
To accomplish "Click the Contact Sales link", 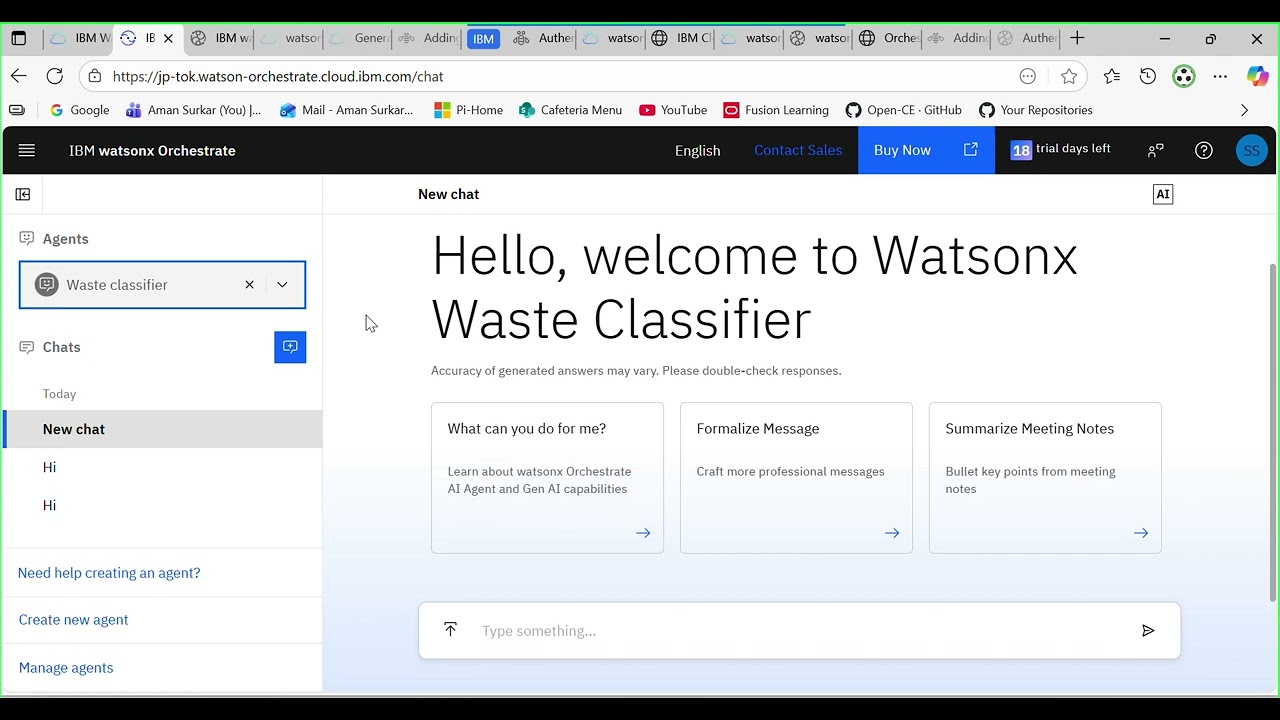I will 798,150.
